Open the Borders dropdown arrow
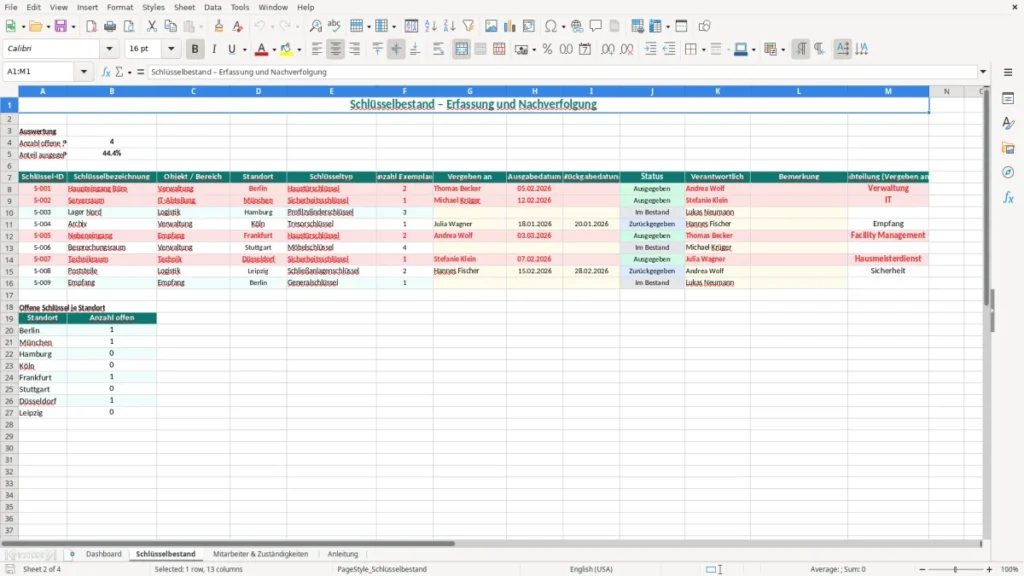Viewport: 1024px width, 576px height. coord(703,50)
